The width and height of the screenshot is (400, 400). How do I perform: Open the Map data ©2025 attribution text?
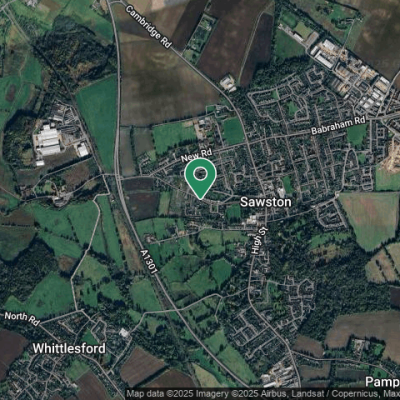pyautogui.click(x=163, y=394)
